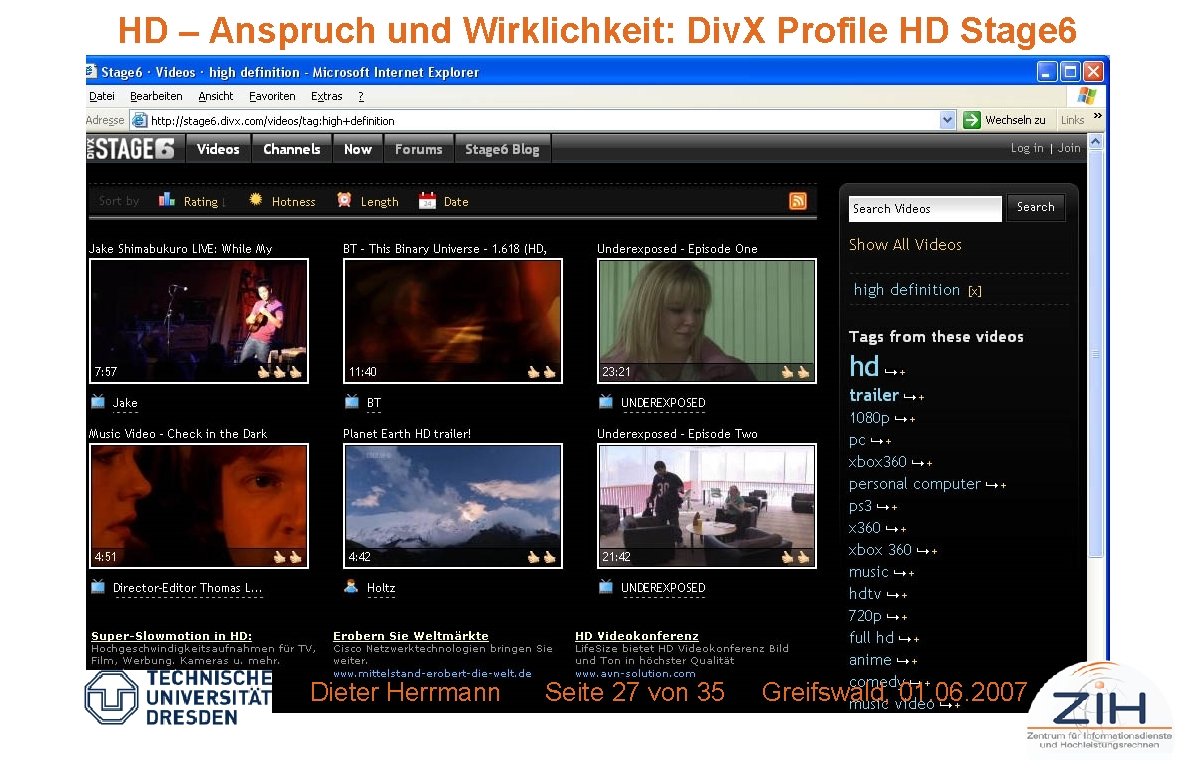The height and width of the screenshot is (768, 1195).
Task: Click the Join link
Action: coord(1068,148)
